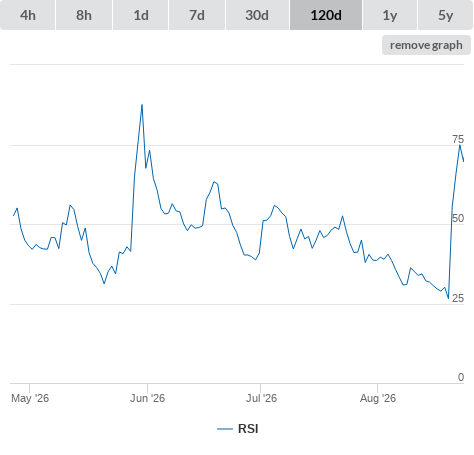Switch to the 1y time range
The width and height of the screenshot is (474, 455).
[390, 15]
